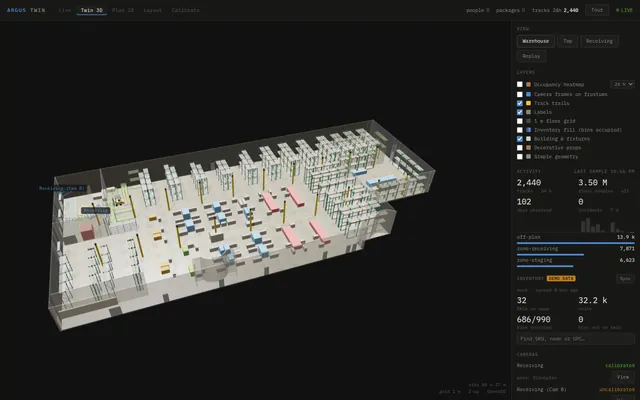640x400 pixels.
Task: Click the red pallet in receiving bay
Action: [x=87, y=231]
